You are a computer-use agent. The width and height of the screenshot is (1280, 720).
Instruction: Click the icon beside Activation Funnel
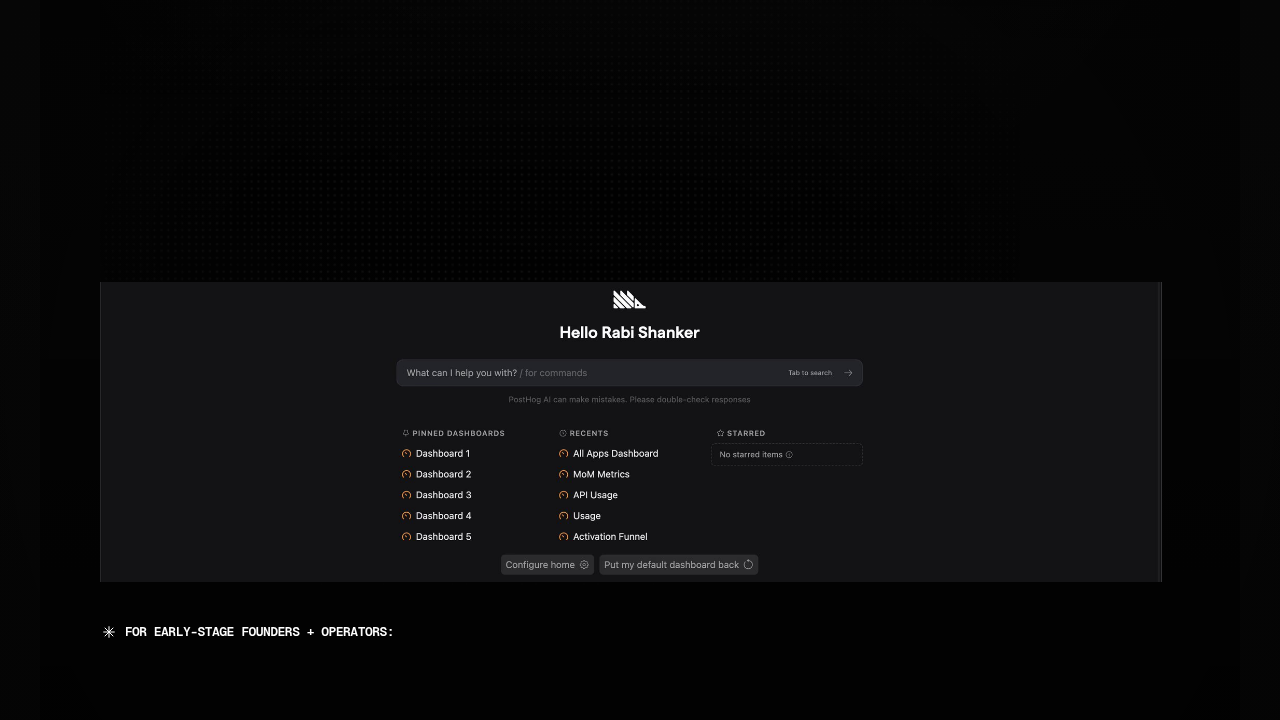tap(563, 537)
